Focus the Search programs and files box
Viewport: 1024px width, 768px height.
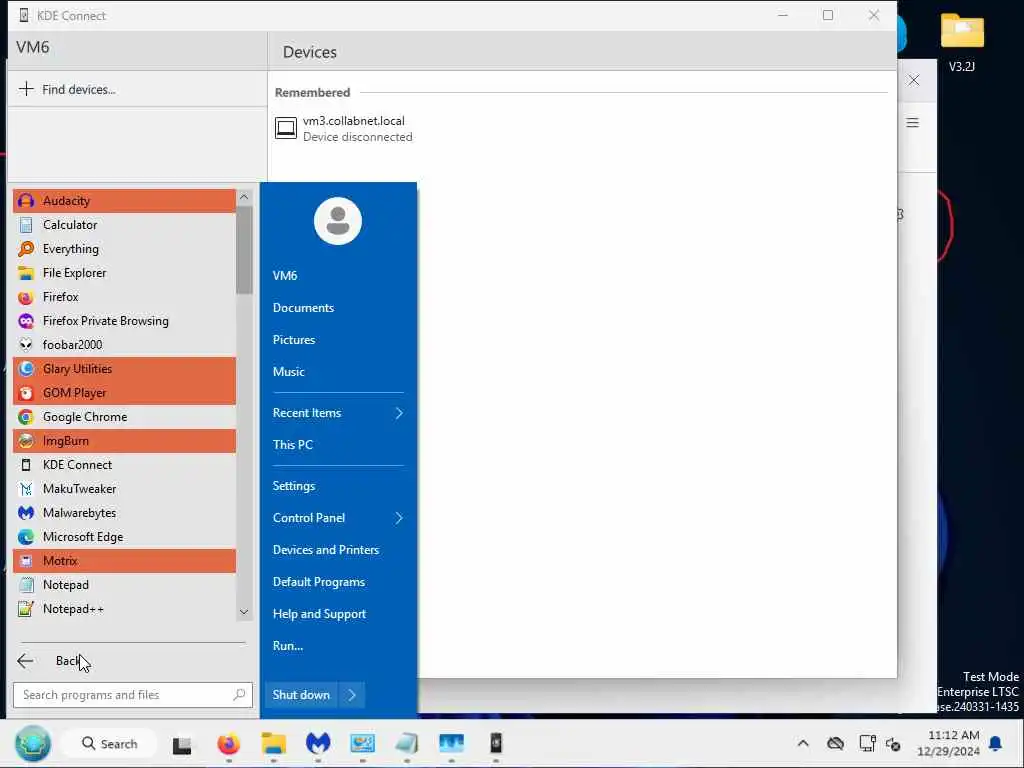pos(133,695)
